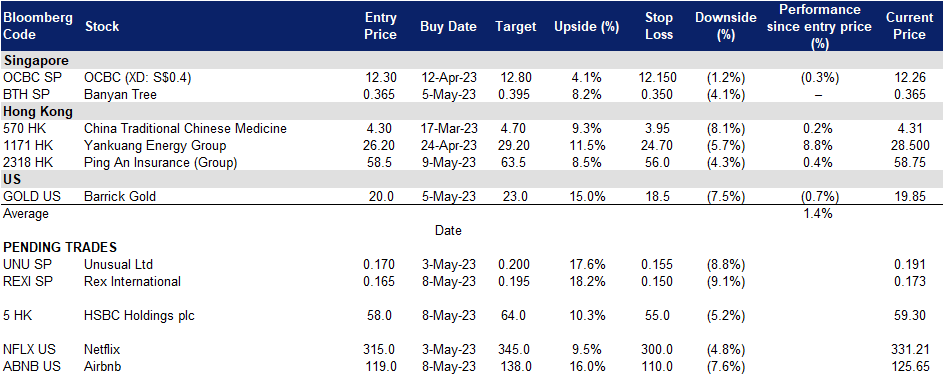Click the Bloomberg Code column header

coord(38,26)
